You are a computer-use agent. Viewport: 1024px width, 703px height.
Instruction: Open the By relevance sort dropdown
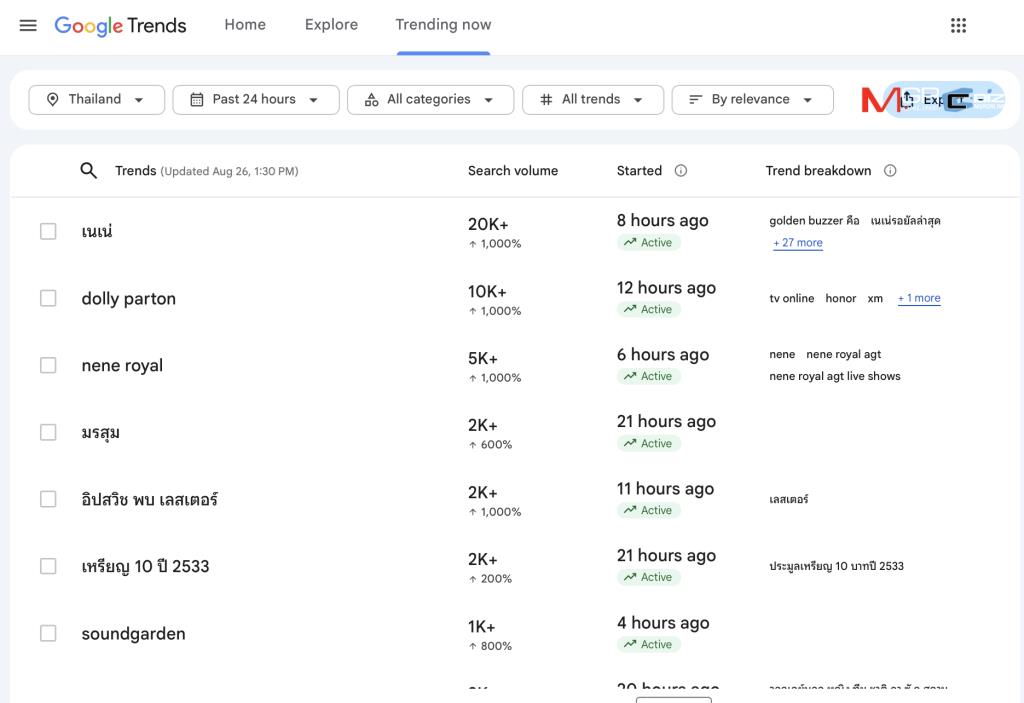[x=752, y=100]
